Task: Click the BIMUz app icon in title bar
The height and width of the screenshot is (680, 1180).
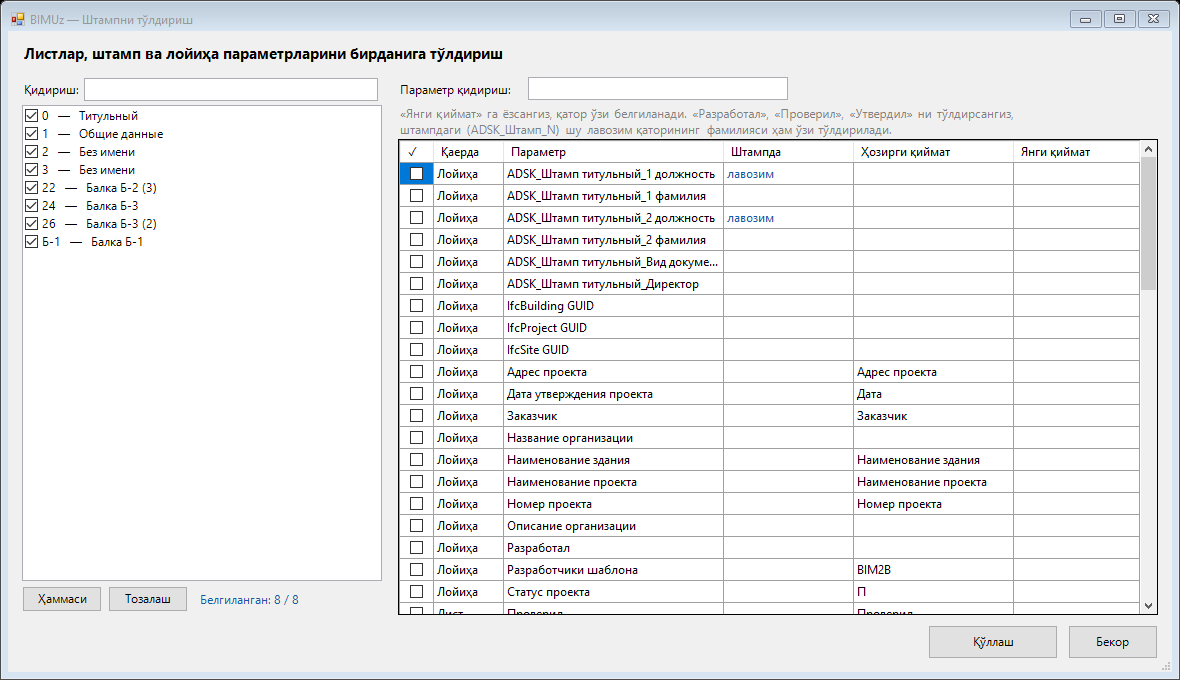Action: 17,20
